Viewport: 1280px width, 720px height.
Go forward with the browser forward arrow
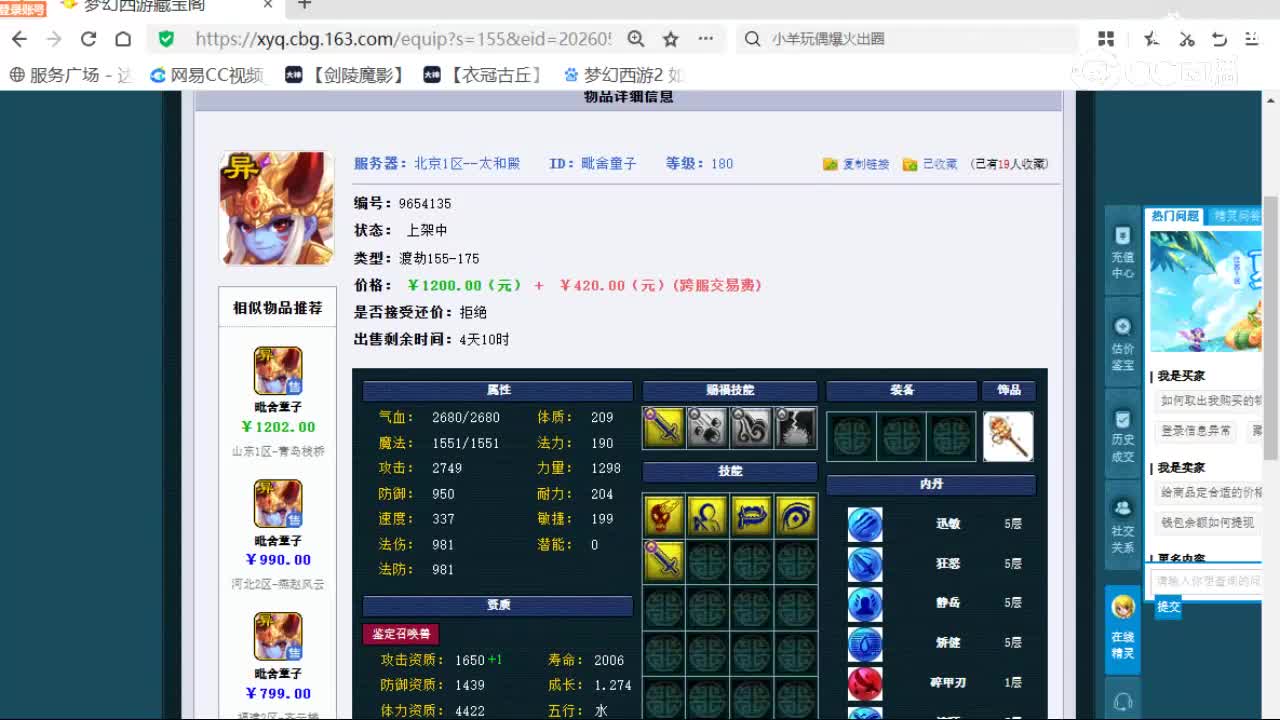[54, 39]
